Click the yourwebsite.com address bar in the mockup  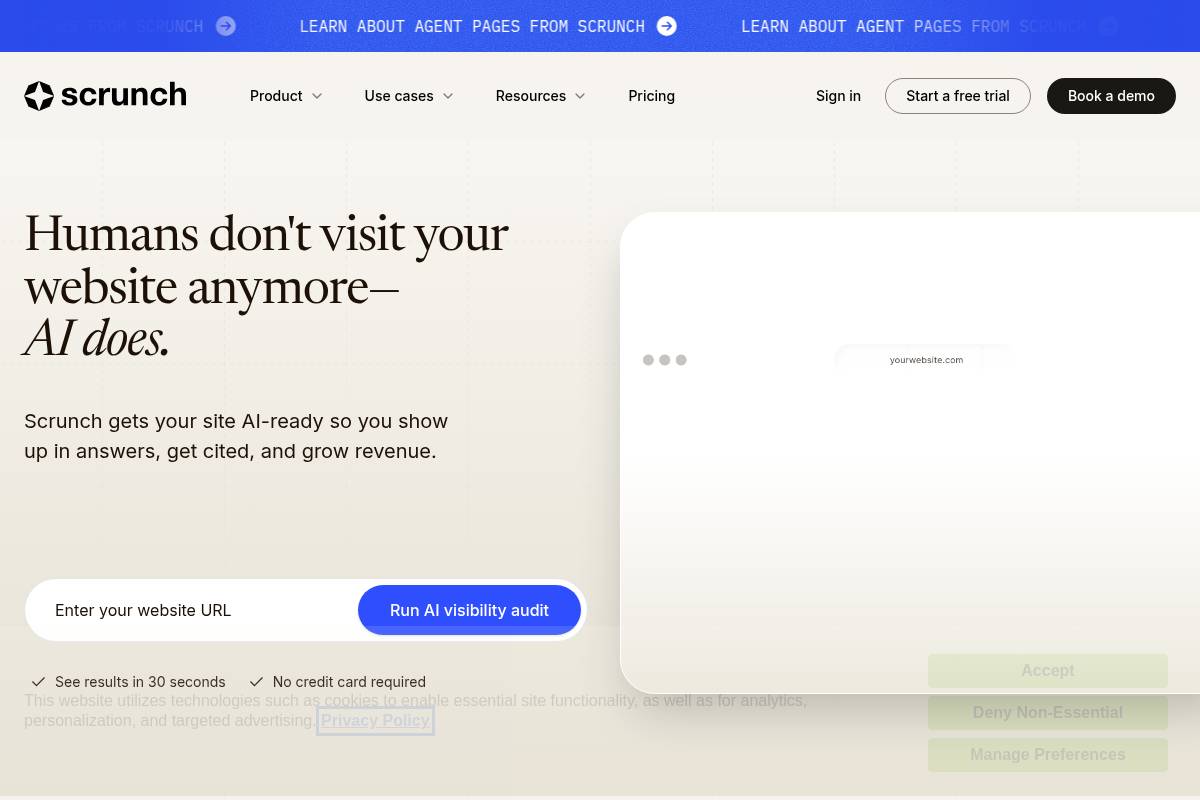click(x=926, y=360)
